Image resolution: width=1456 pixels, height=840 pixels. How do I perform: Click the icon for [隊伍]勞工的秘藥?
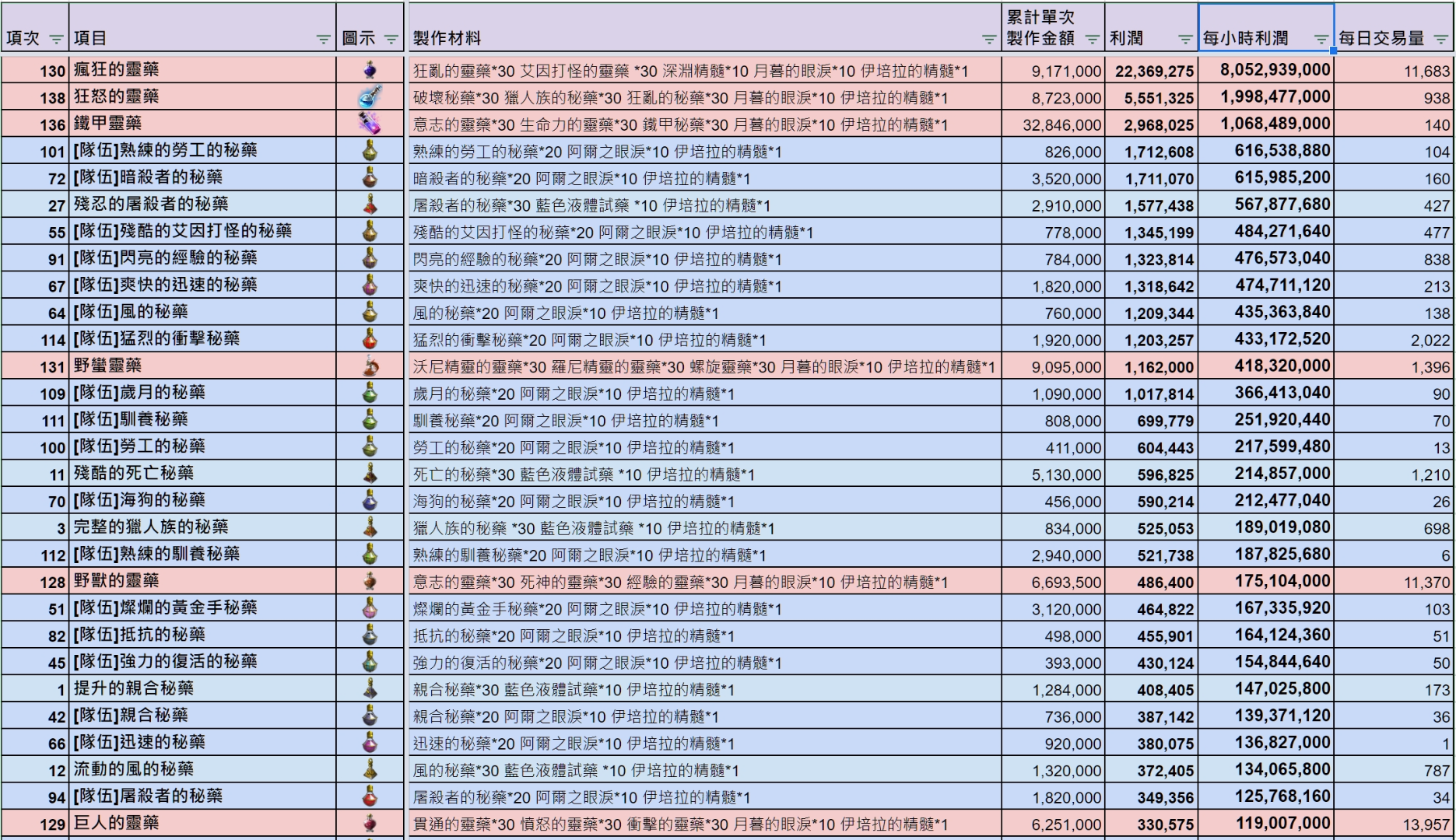[x=370, y=447]
